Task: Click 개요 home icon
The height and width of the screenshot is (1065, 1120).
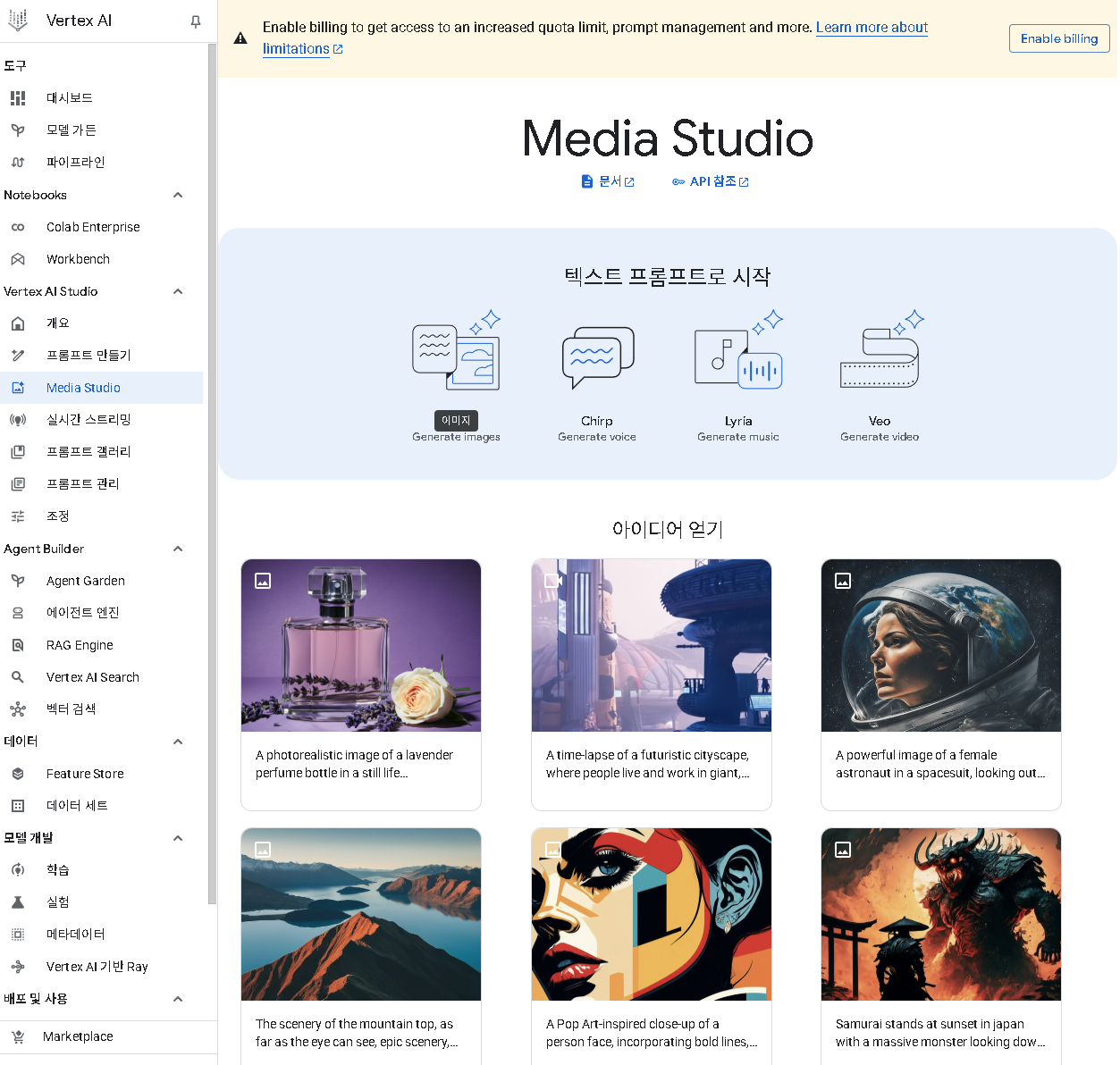Action: point(18,323)
